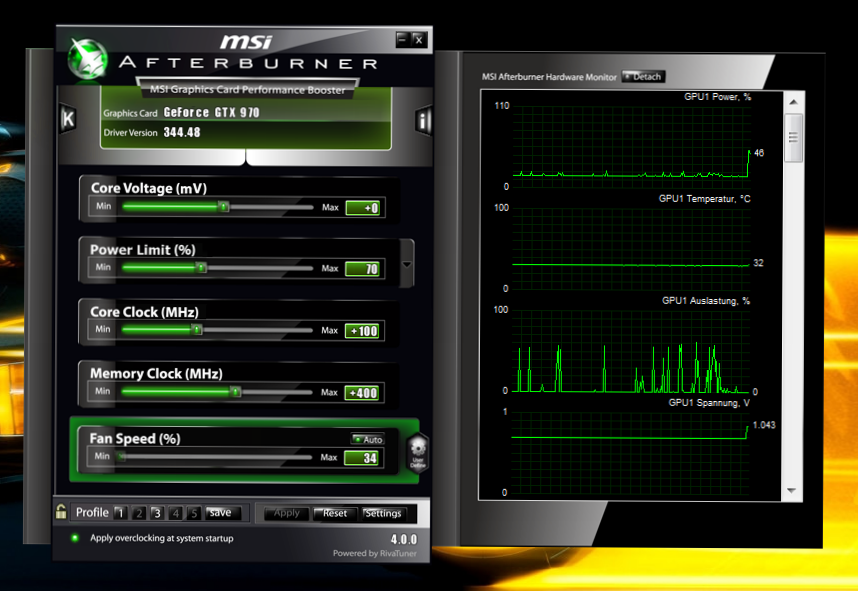The height and width of the screenshot is (591, 858).
Task: Click the GPU power reading 46
Action: [759, 153]
